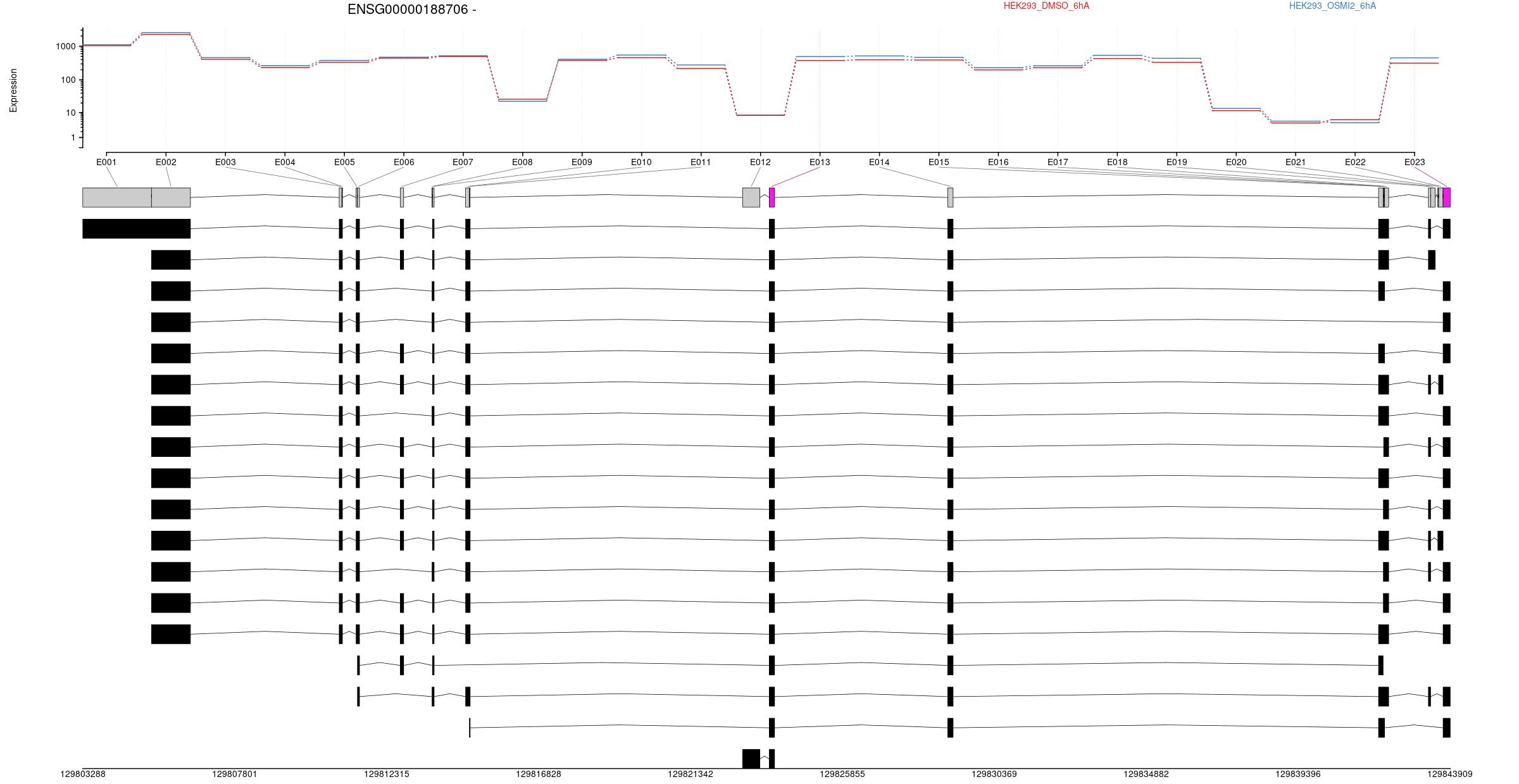Click exon label E018
The image size is (1519, 784).
click(1117, 162)
